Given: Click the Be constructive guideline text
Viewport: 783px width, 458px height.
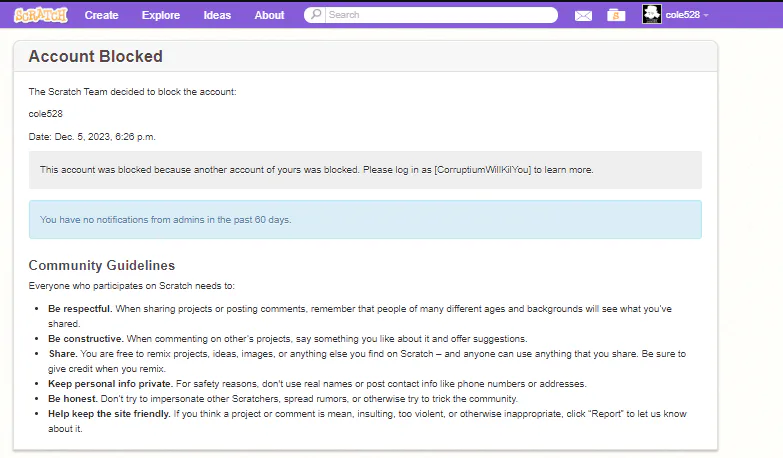Looking at the screenshot, I should point(85,339).
